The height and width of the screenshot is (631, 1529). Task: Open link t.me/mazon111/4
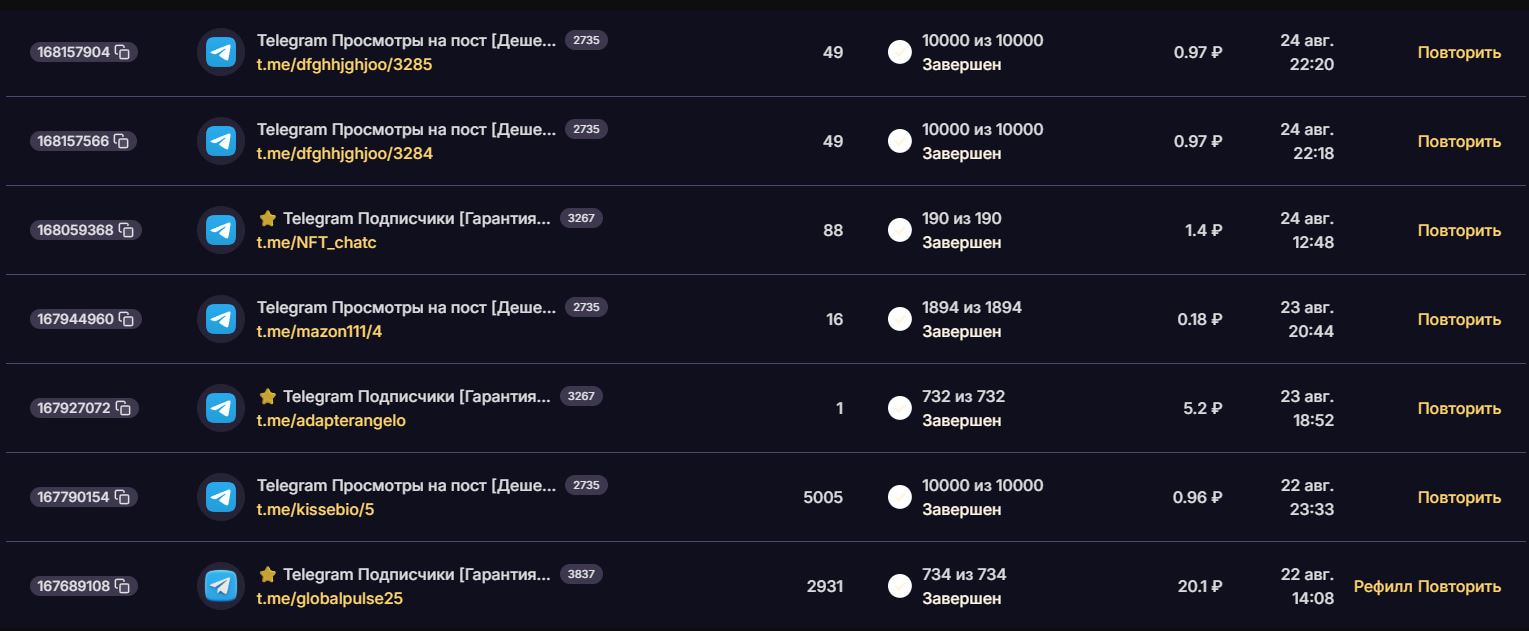[x=319, y=331]
